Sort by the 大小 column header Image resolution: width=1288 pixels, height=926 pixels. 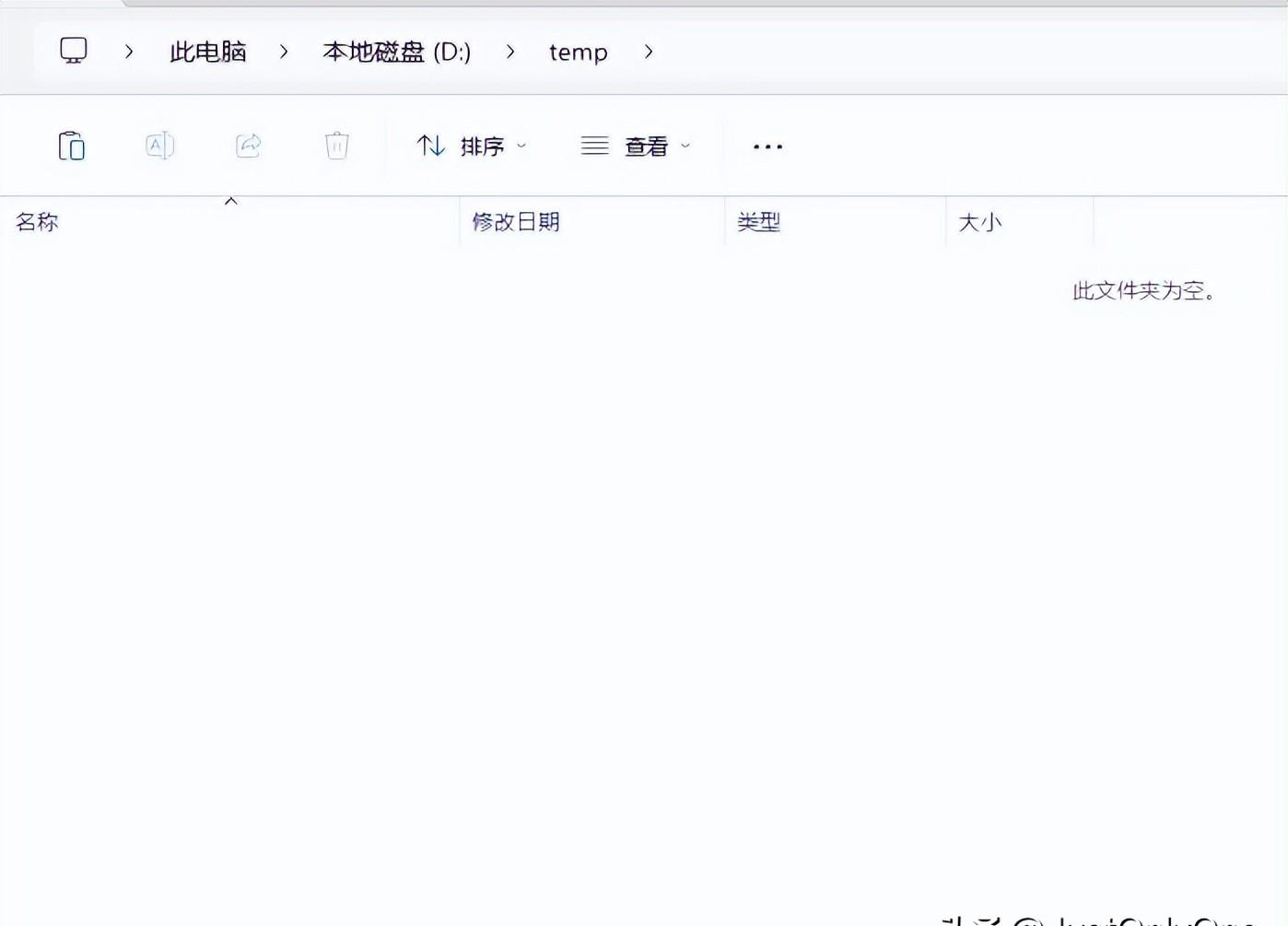[x=1020, y=222]
